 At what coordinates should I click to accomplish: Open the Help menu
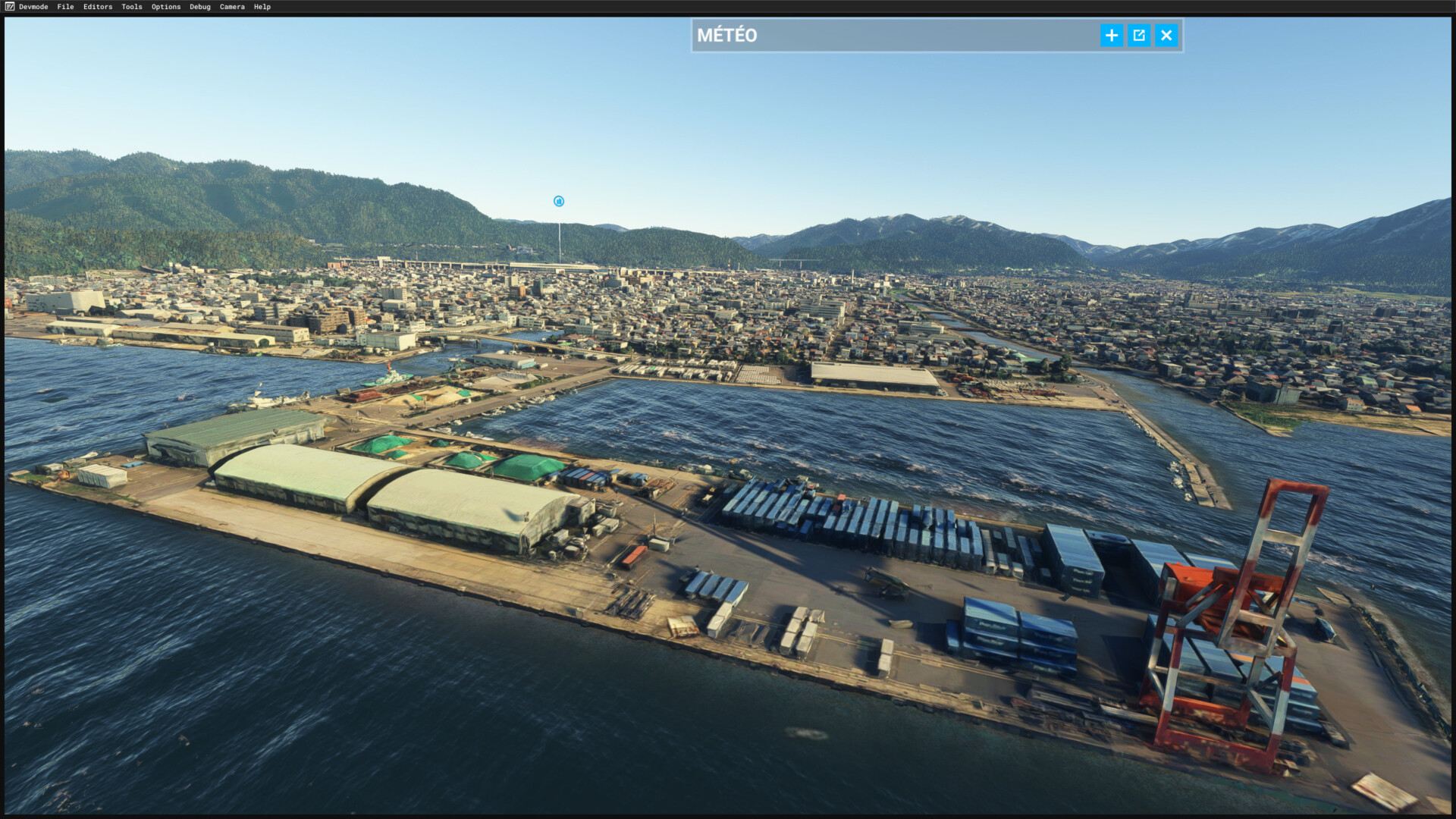tap(262, 7)
